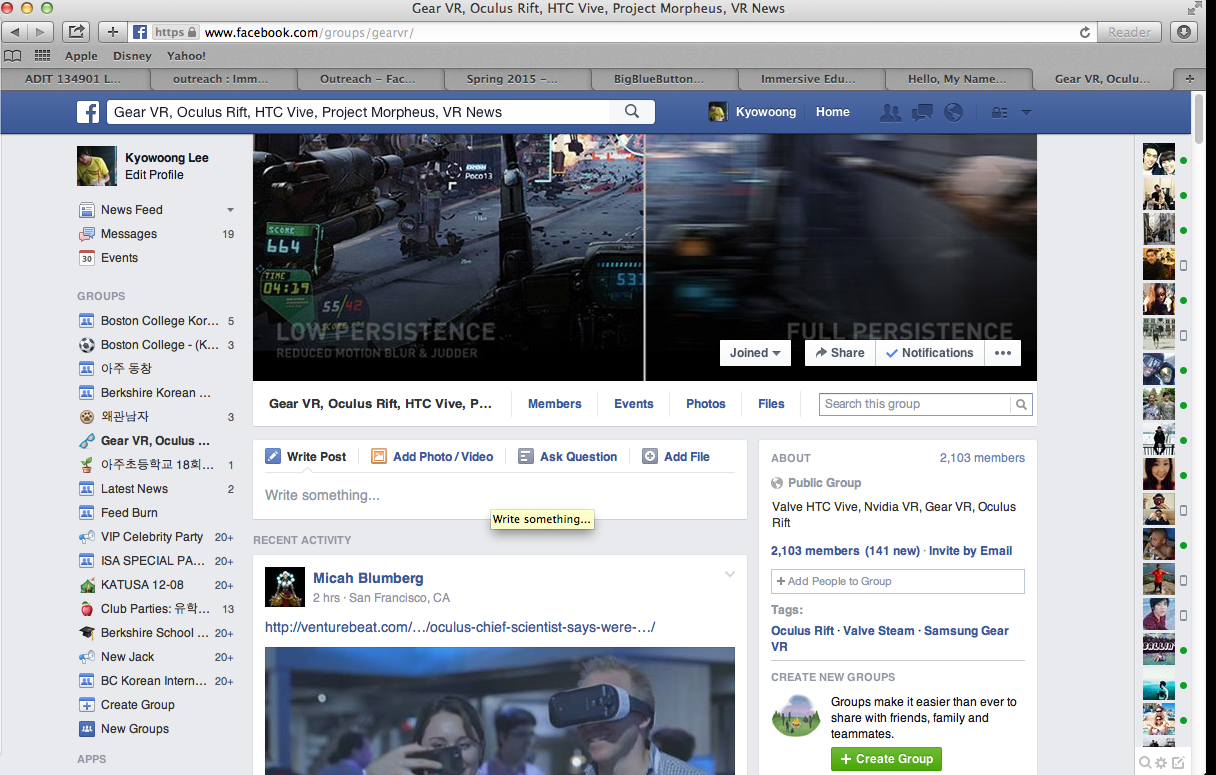Open post options chevron on Micah's post

(730, 574)
